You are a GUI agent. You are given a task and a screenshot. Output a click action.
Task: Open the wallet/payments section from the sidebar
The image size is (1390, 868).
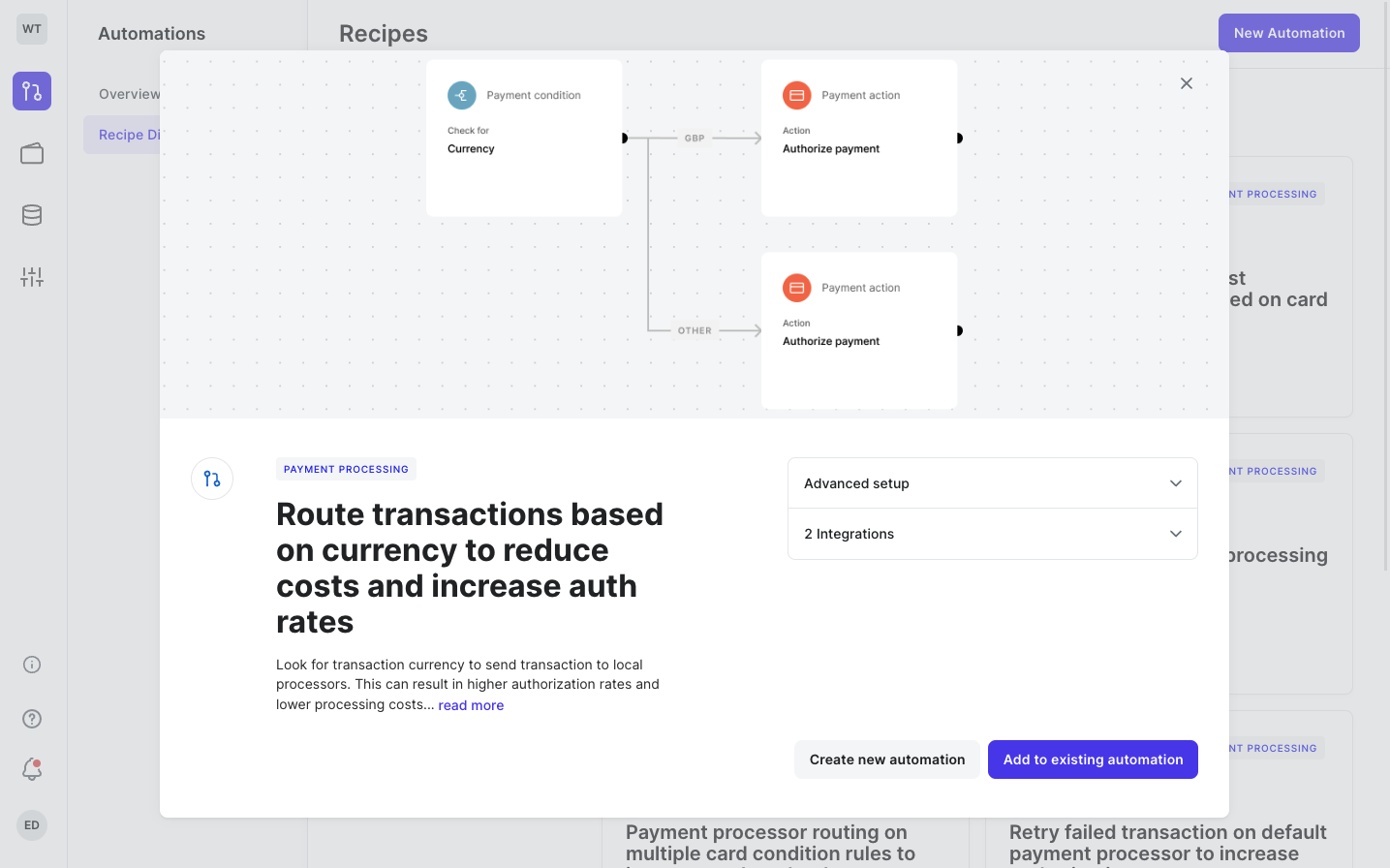31,153
